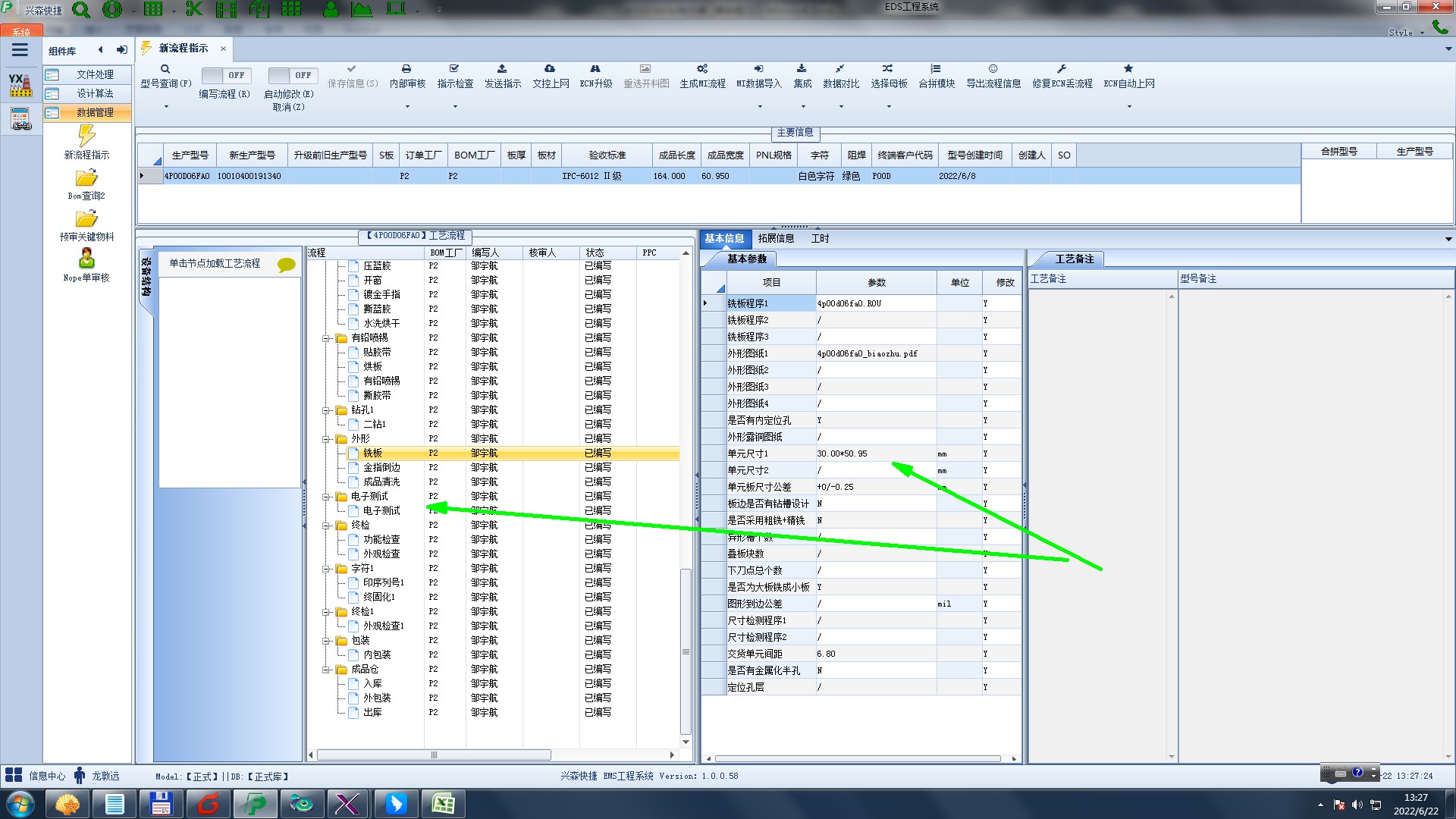1456x819 pixels.
Task: Close the 新流程指示 tab
Action: (223, 49)
